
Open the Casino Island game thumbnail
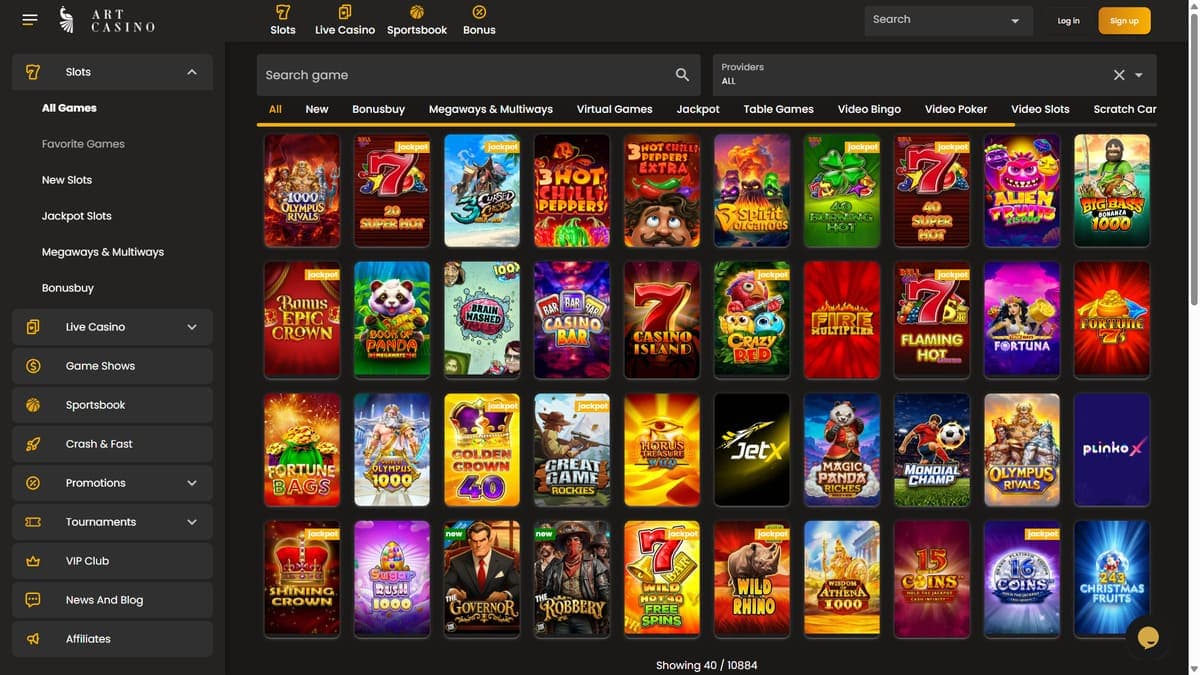coord(662,320)
